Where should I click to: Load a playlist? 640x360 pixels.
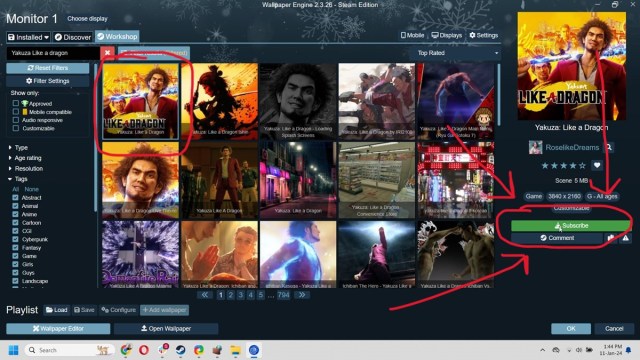pyautogui.click(x=57, y=310)
